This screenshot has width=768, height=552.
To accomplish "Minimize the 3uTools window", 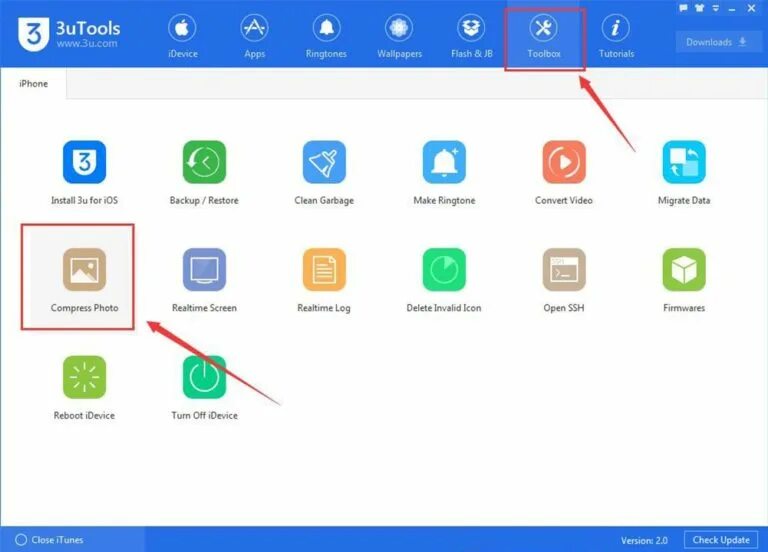I will click(732, 8).
